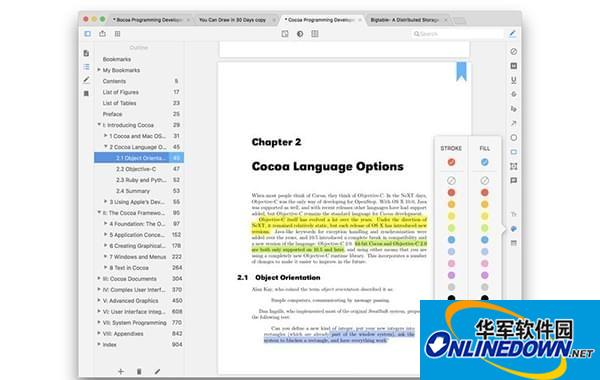The image size is (600, 380).
Task: Collapse 2 Cocoa Language Options chapter
Action: pyautogui.click(x=106, y=147)
